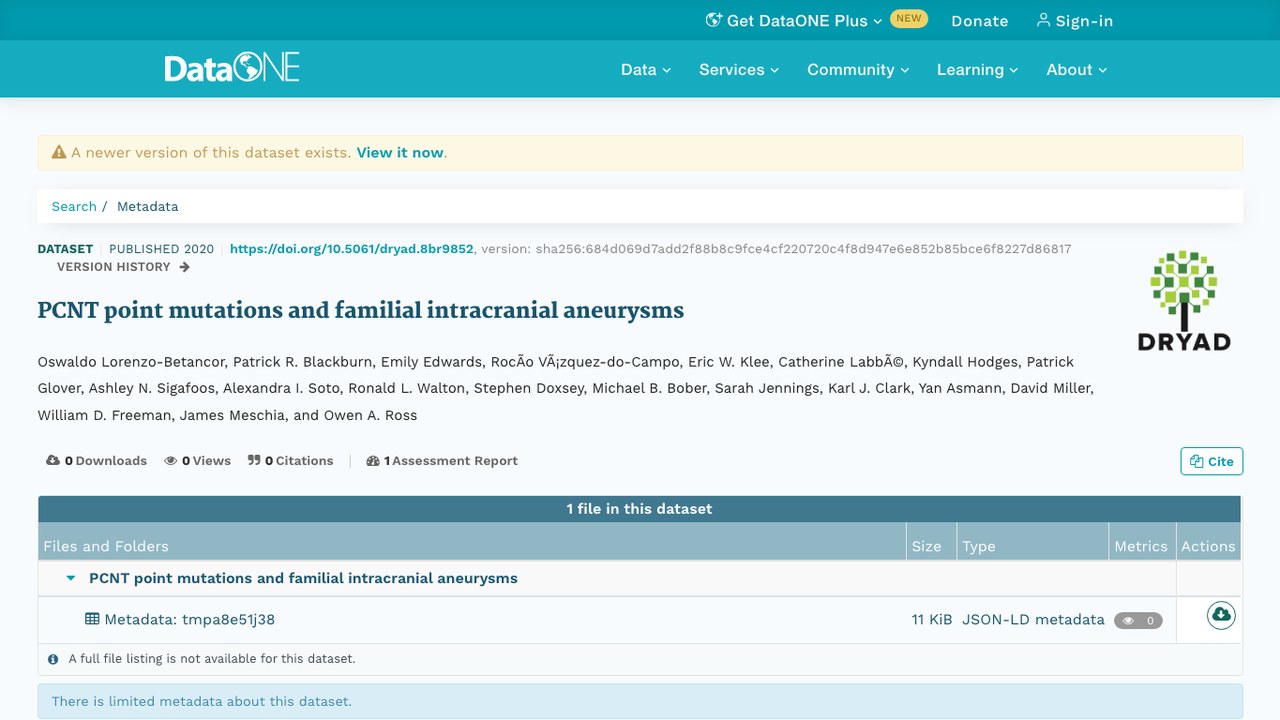Click the Donate link

(x=980, y=20)
